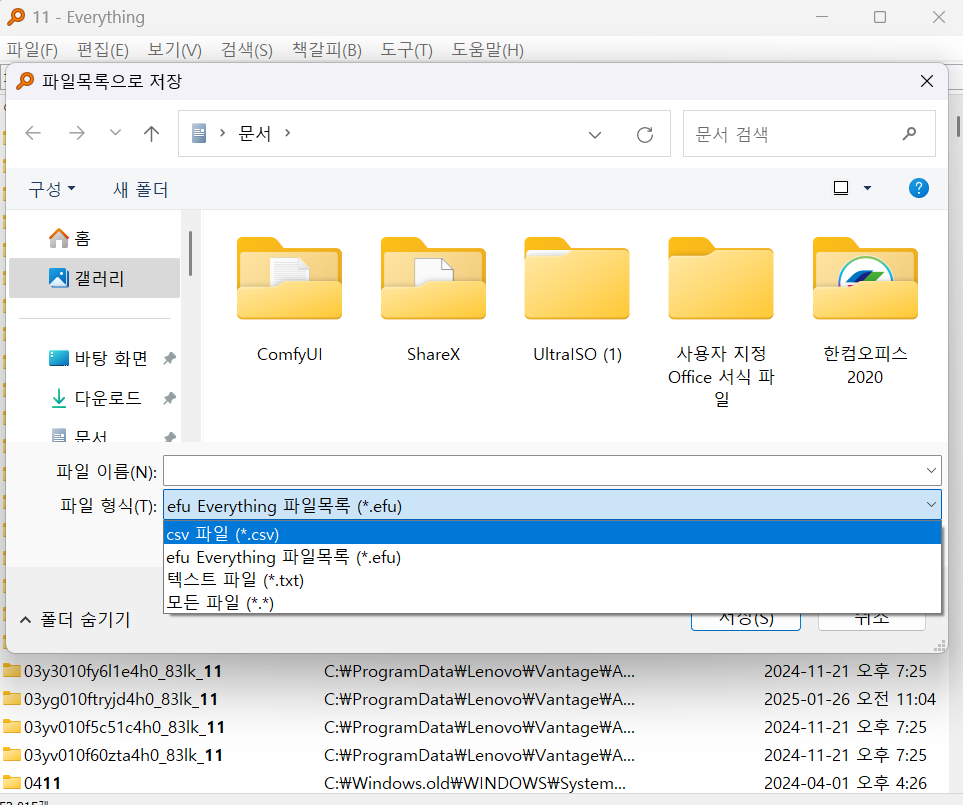Open 검색(S) menu in Everything
Viewport: 963px width, 805px height.
[x=246, y=50]
